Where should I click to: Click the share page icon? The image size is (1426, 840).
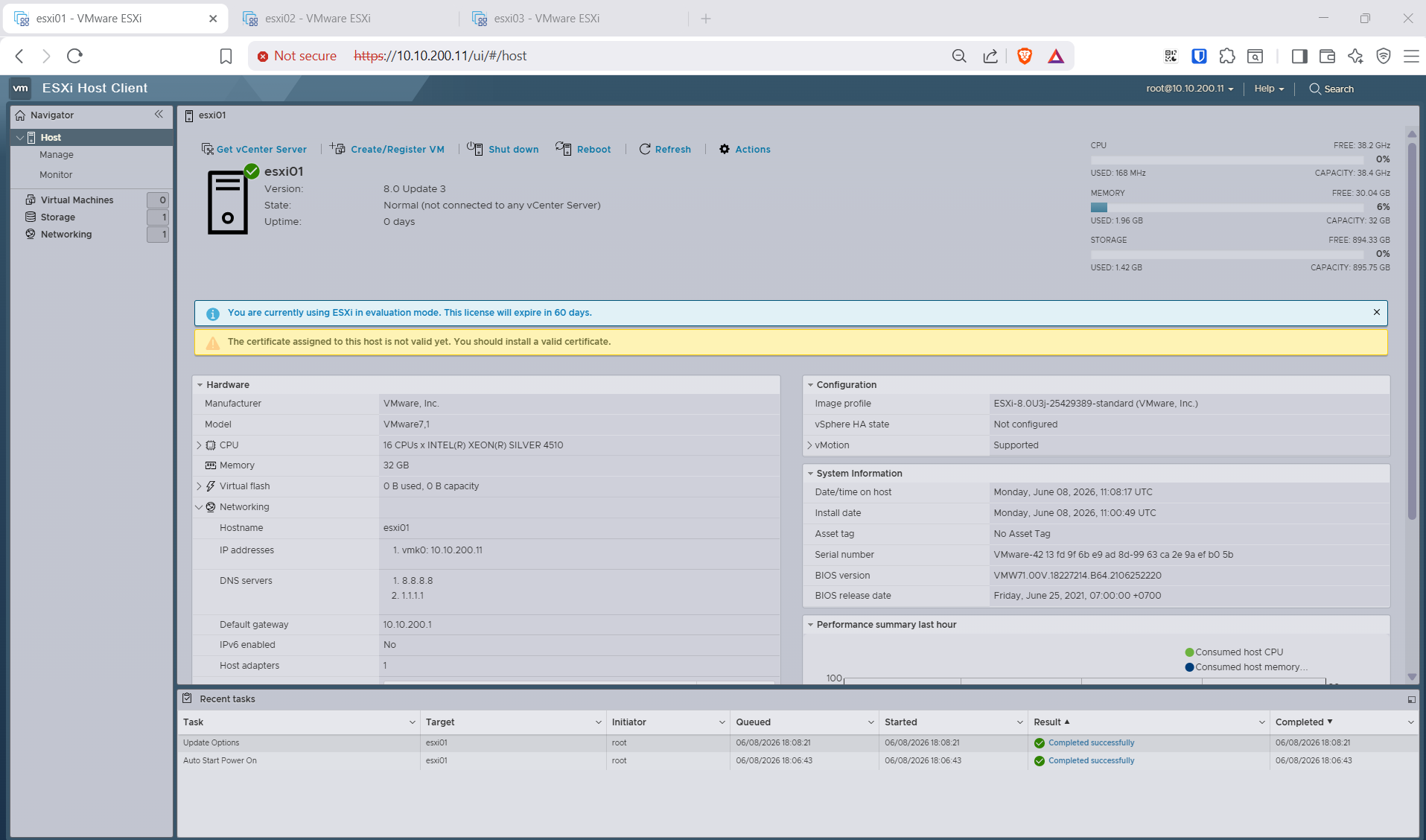(990, 56)
